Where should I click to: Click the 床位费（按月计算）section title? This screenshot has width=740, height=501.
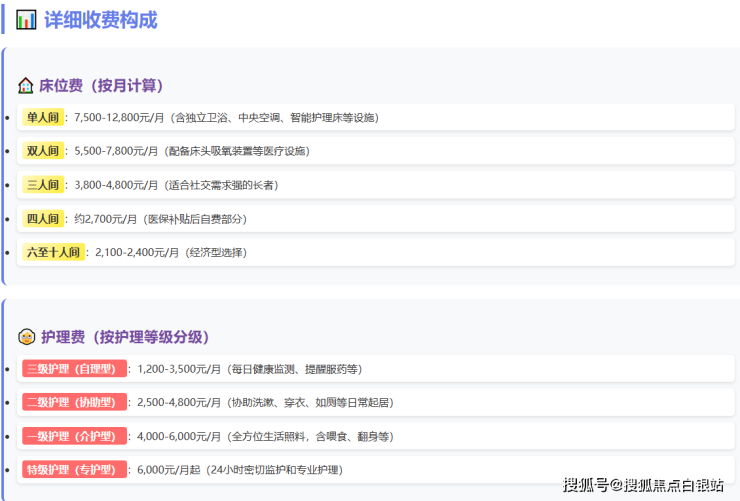(101, 86)
